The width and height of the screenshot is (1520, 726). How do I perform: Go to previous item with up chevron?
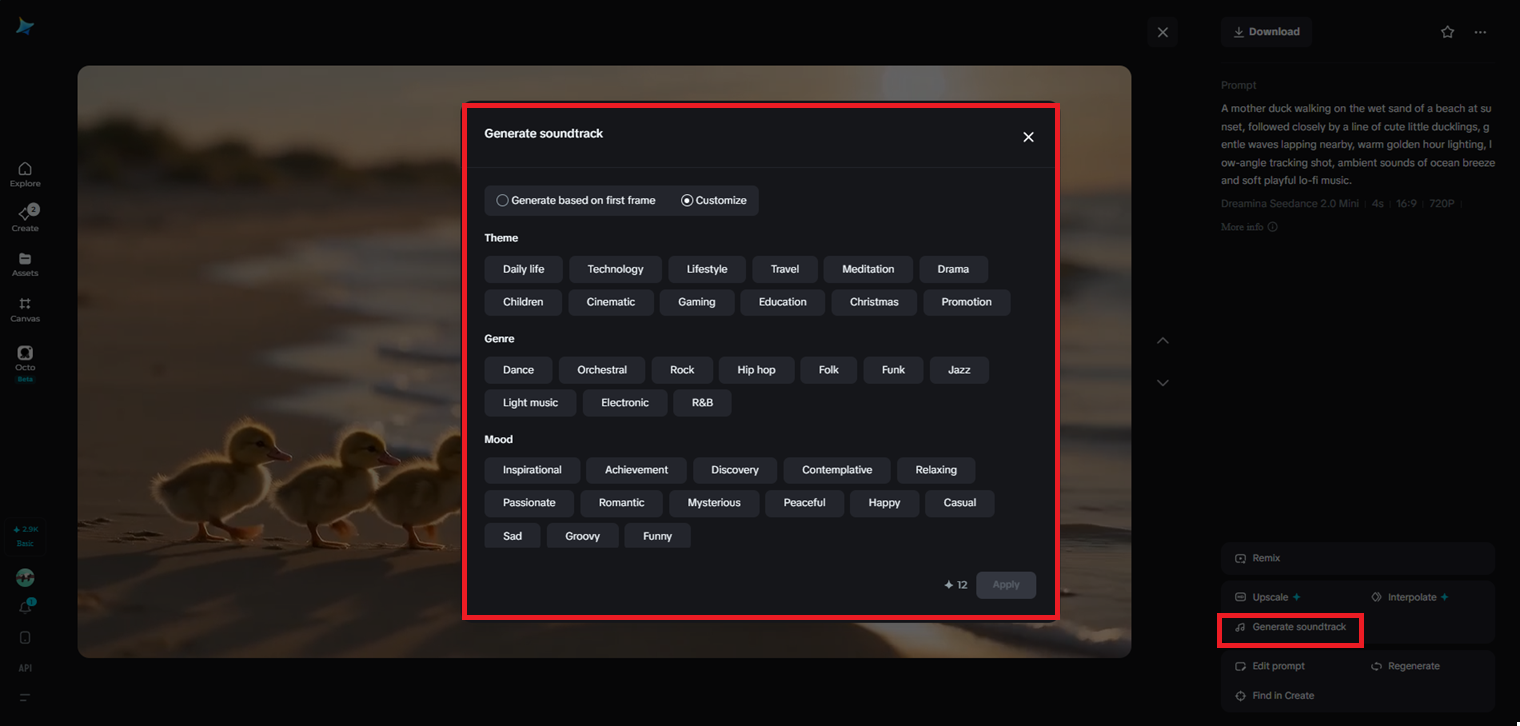point(1162,340)
